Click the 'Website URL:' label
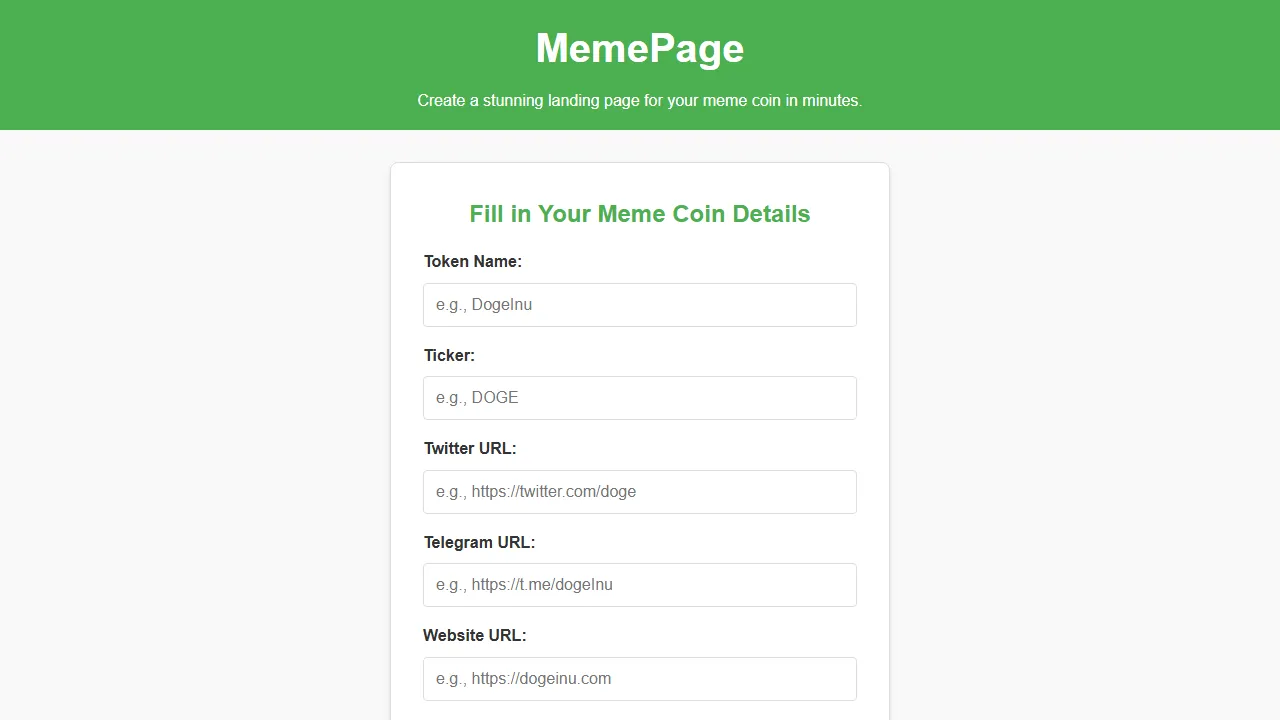1280x720 pixels. [474, 635]
